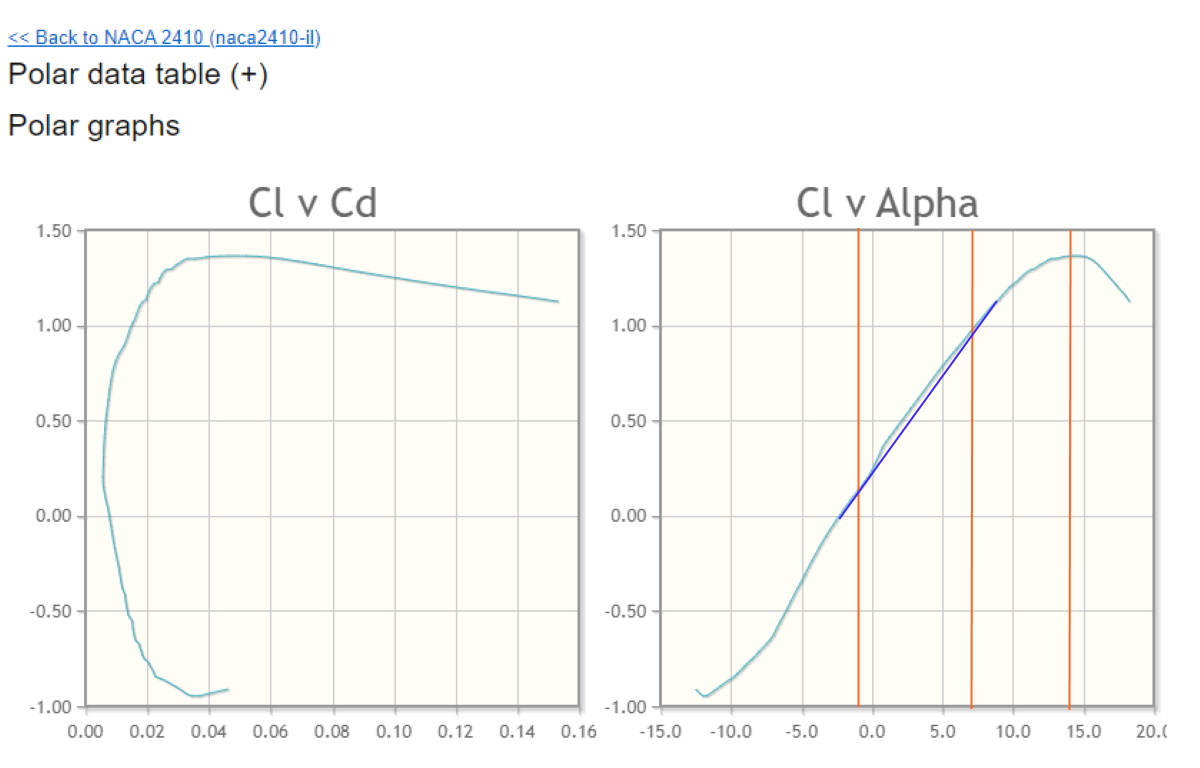Click the 0.16 x-axis label on Cl v Cd

pos(579,731)
